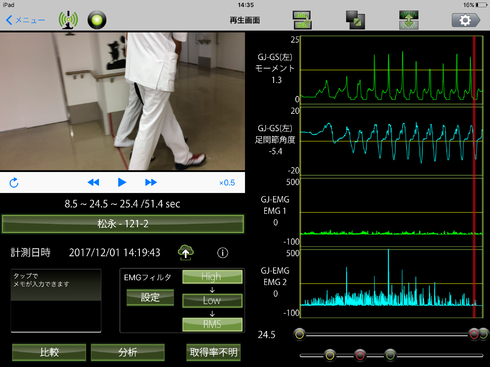Viewport: 490px width, 367px height.
Task: Tap the red playback cursor line
Action: 474,177
